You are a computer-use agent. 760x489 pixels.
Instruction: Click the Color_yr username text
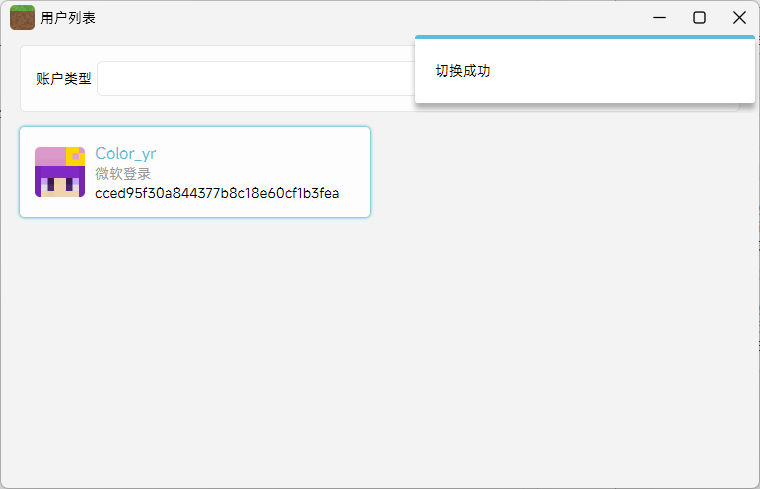[125, 154]
